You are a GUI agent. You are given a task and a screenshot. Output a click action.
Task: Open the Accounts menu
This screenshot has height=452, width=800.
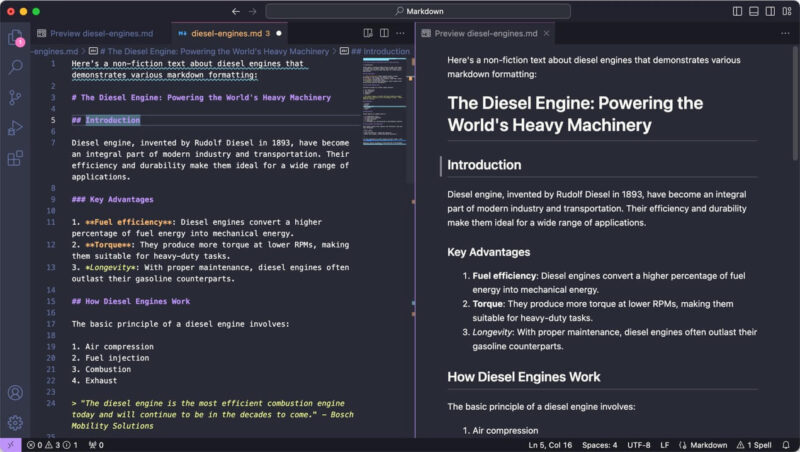15,392
